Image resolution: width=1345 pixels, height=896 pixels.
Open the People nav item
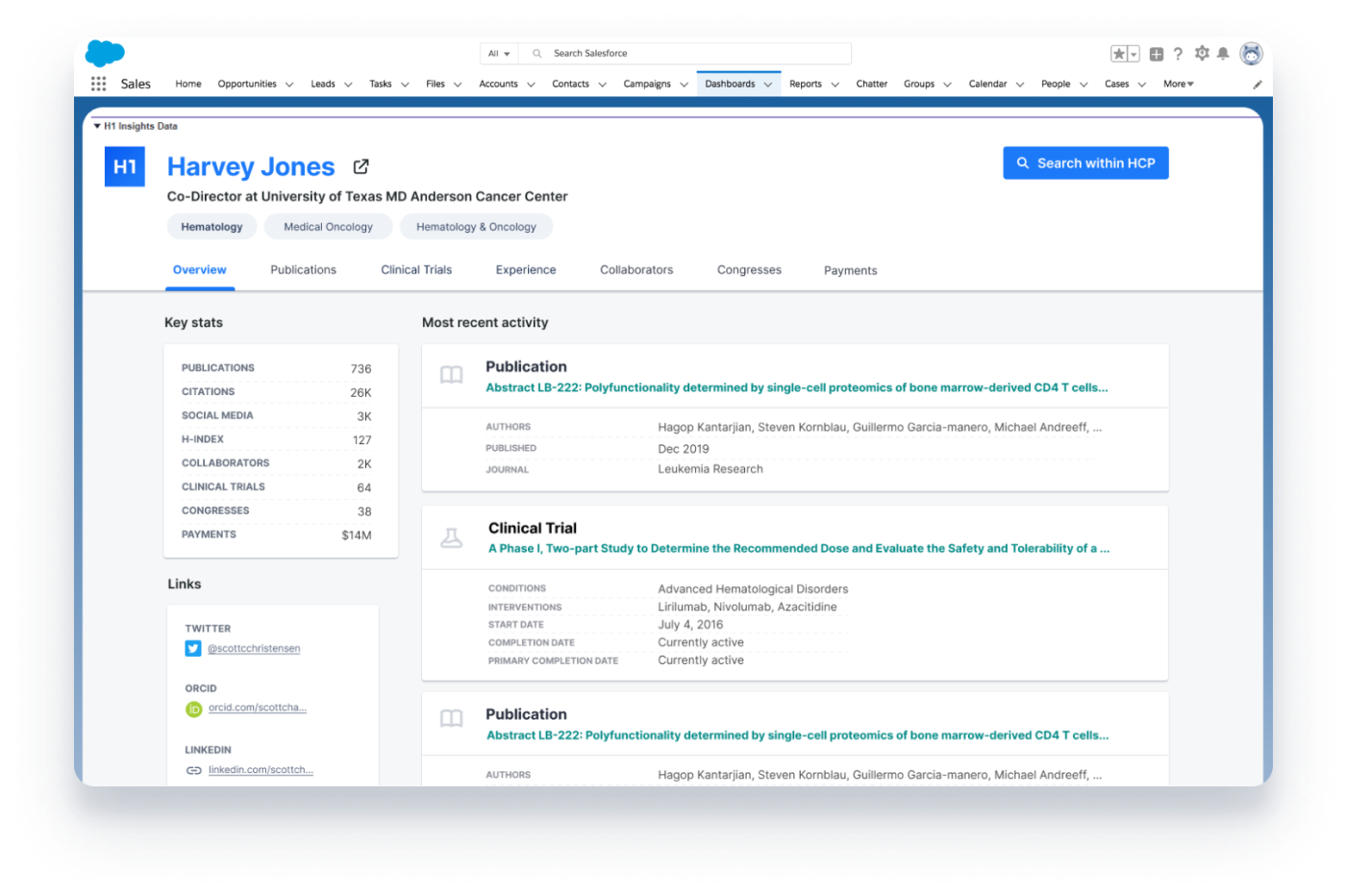tap(1056, 84)
